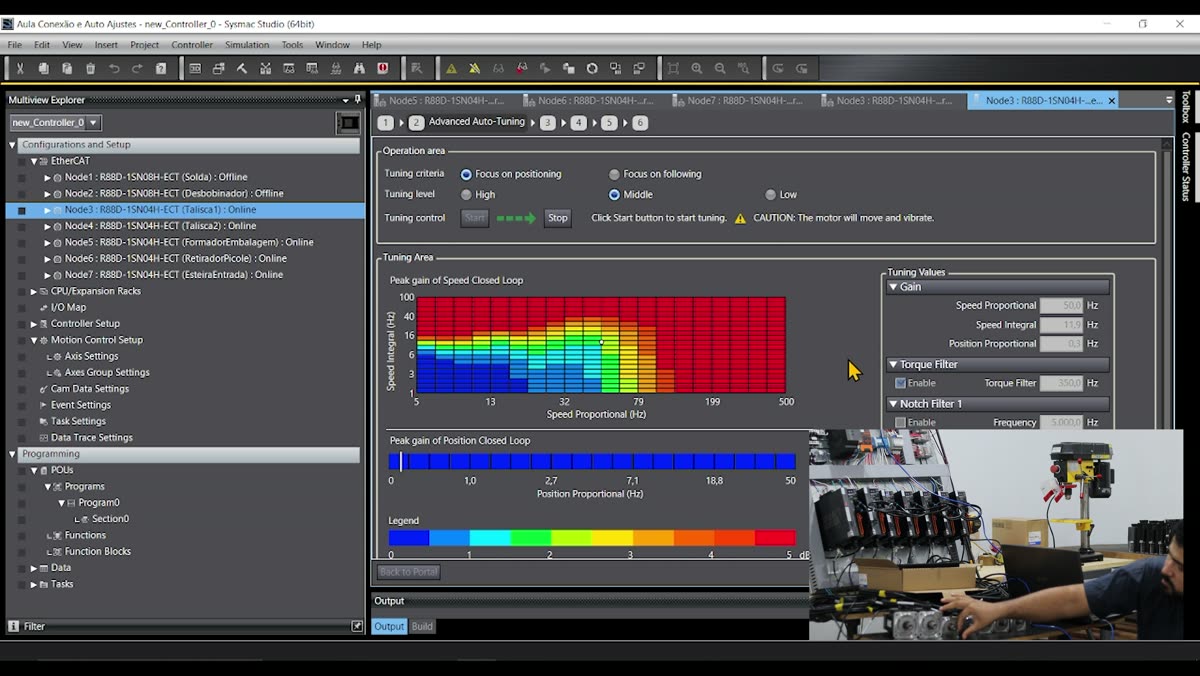
Task: Click the Zoom Out magnifier icon
Action: (720, 68)
